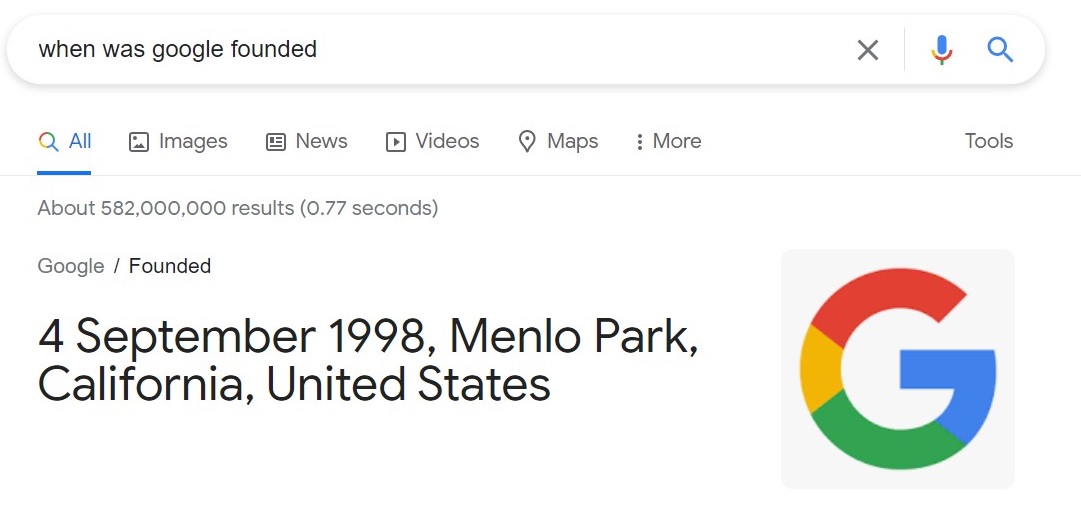Switch to the Images tab

pyautogui.click(x=178, y=141)
